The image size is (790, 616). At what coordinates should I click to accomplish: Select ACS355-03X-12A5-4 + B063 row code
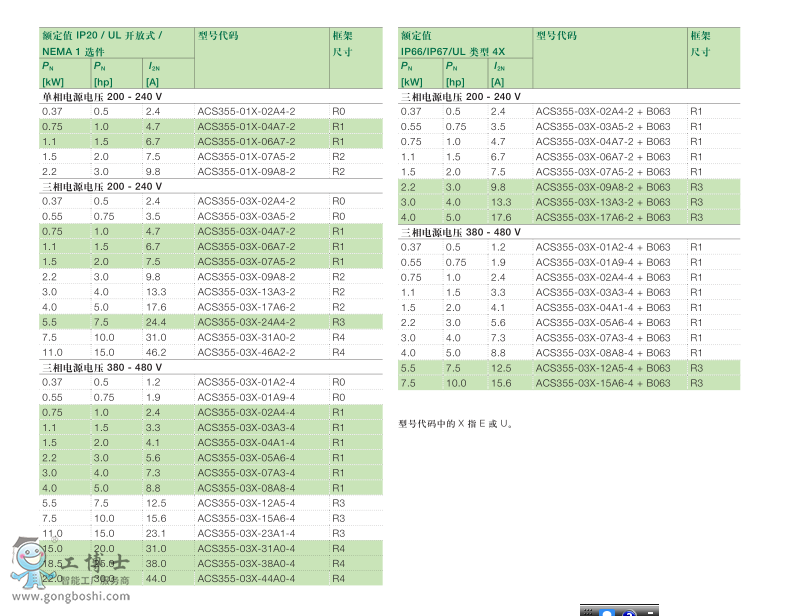603,368
